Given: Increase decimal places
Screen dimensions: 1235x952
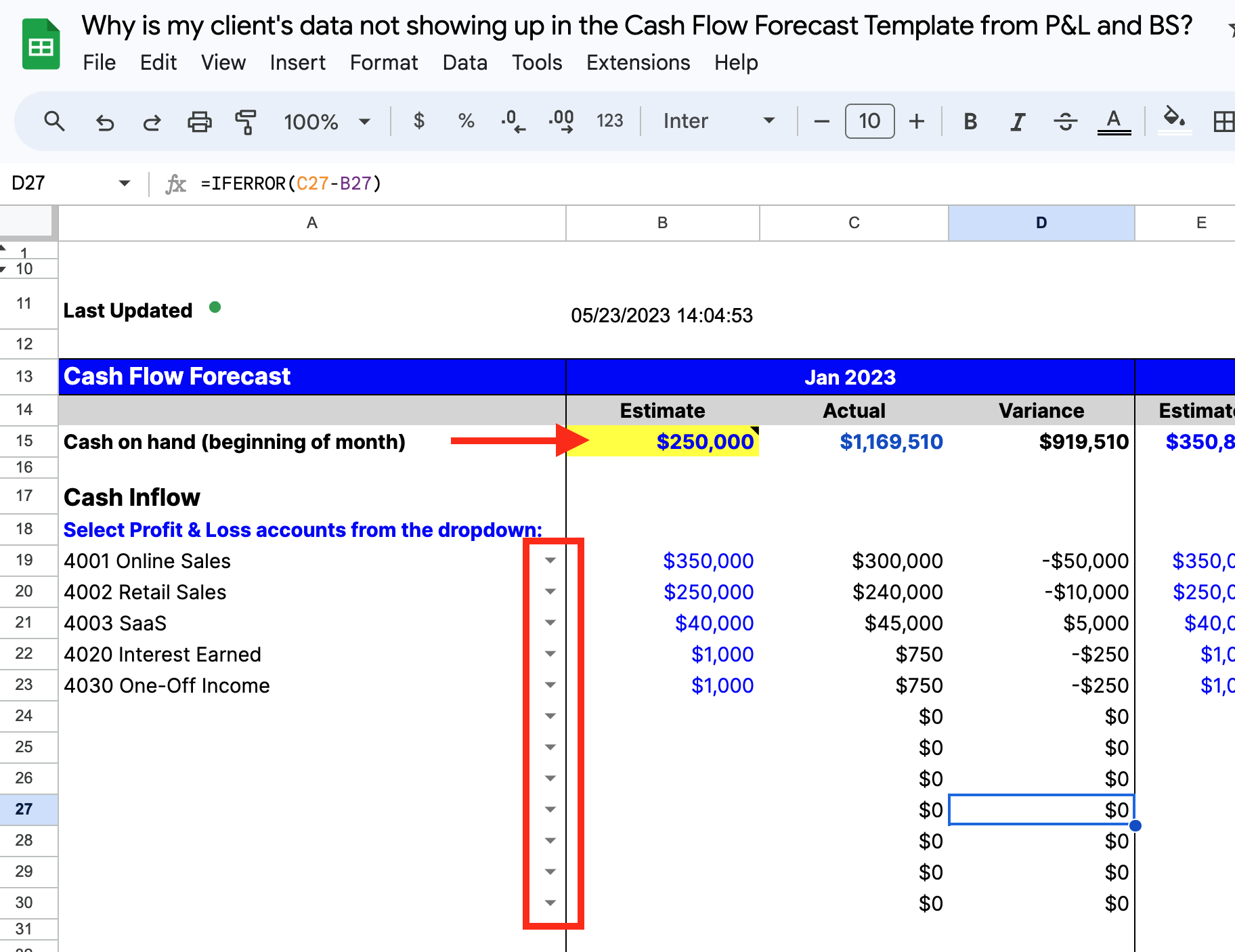Looking at the screenshot, I should tap(561, 121).
